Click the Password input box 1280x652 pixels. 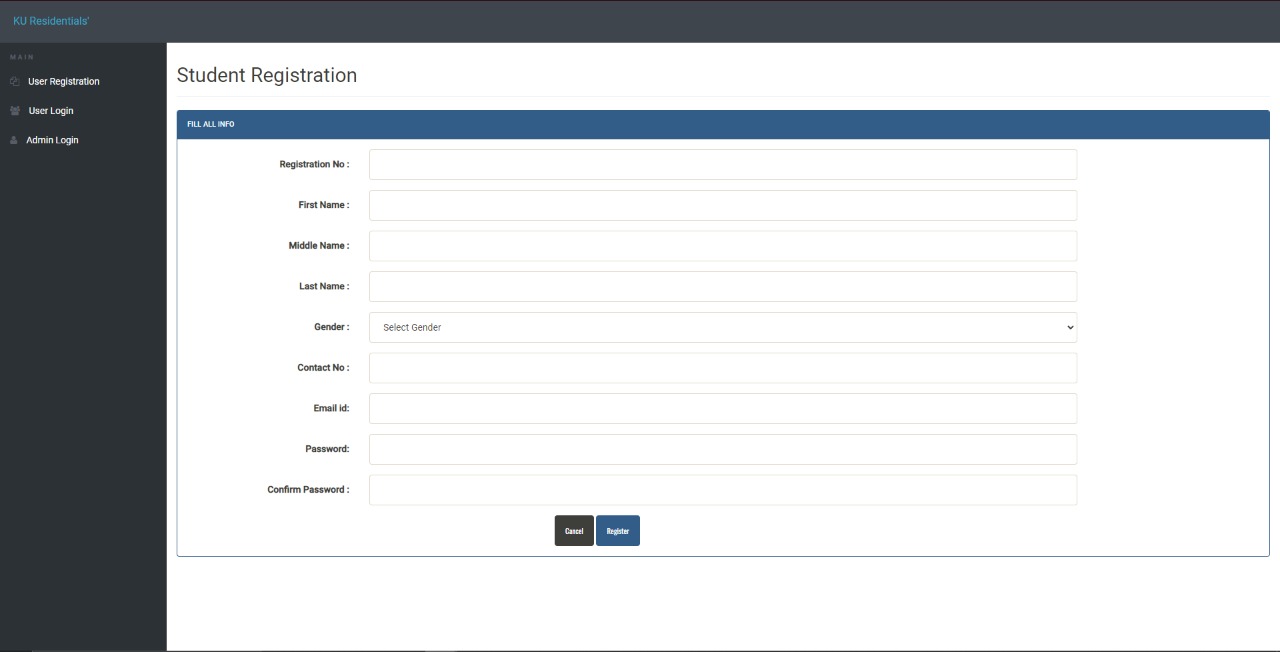point(722,449)
